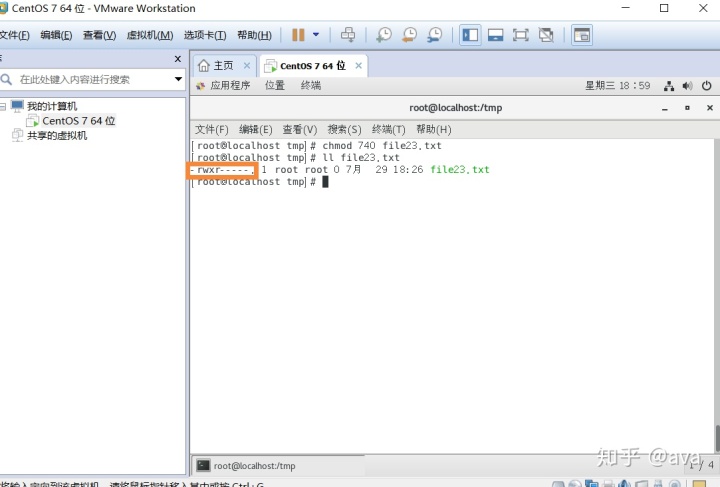This screenshot has width=720, height=487.
Task: Open the snapshot manager
Action: [x=434, y=35]
